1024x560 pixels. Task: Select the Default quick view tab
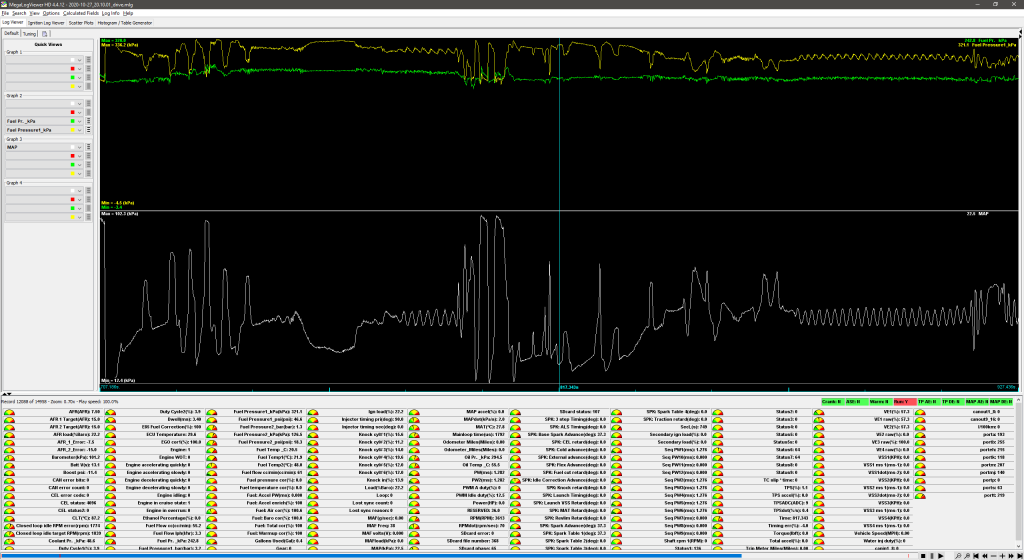pos(11,33)
